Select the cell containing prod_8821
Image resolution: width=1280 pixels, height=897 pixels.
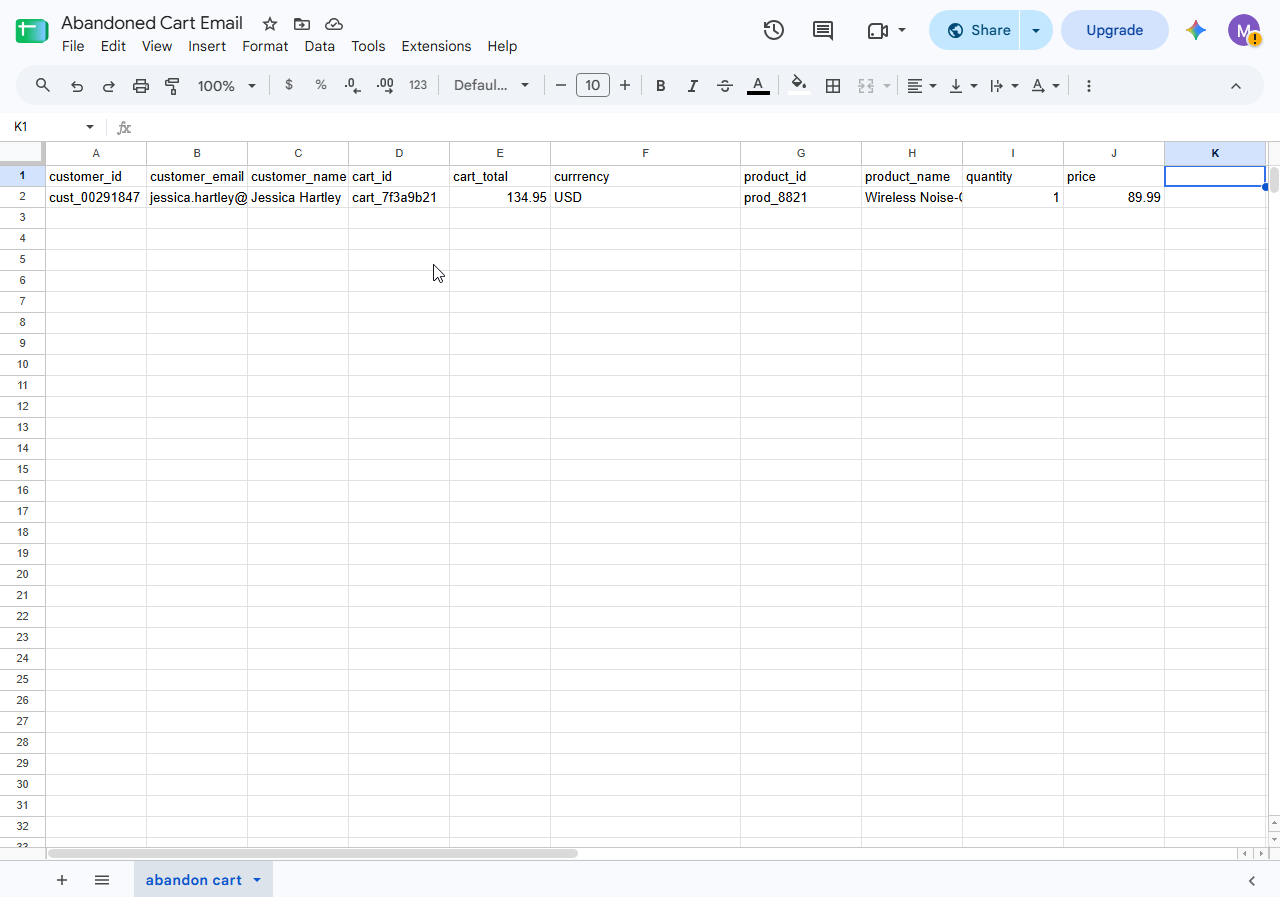[x=801, y=198]
